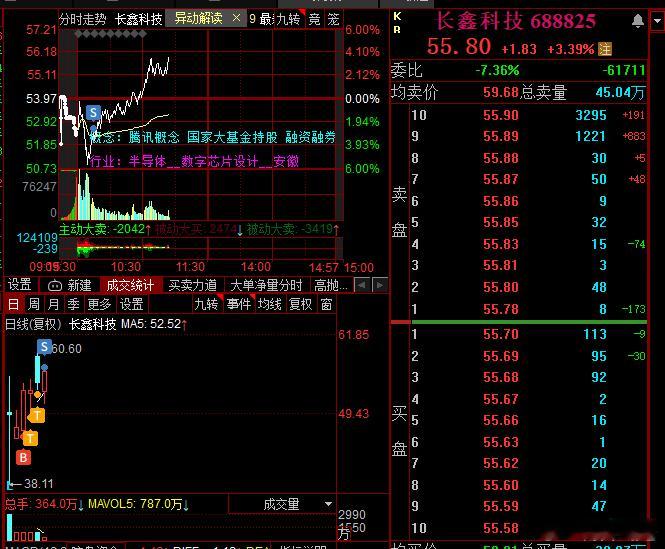The image size is (665, 549).
Task: Click the 总卖量 value 45.04万
Action: (620, 92)
